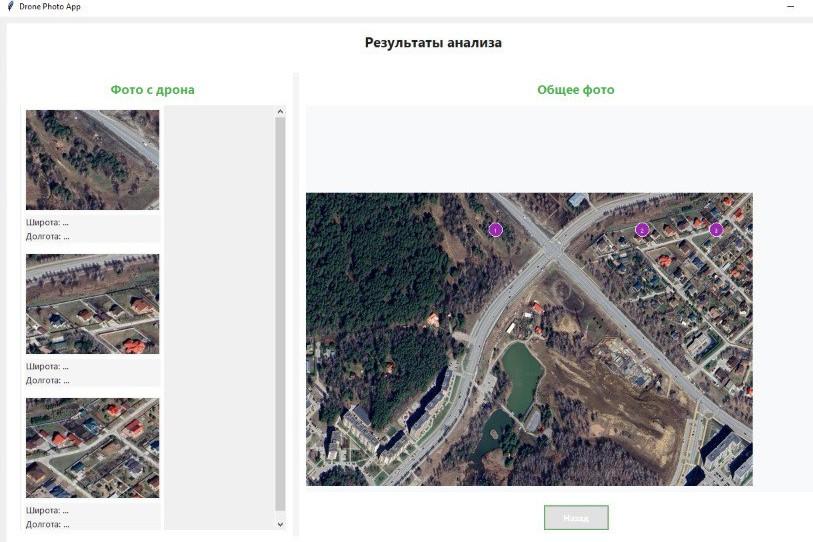The height and width of the screenshot is (542, 813).
Task: Minimize the Drone Photo App window
Action: coord(791,7)
